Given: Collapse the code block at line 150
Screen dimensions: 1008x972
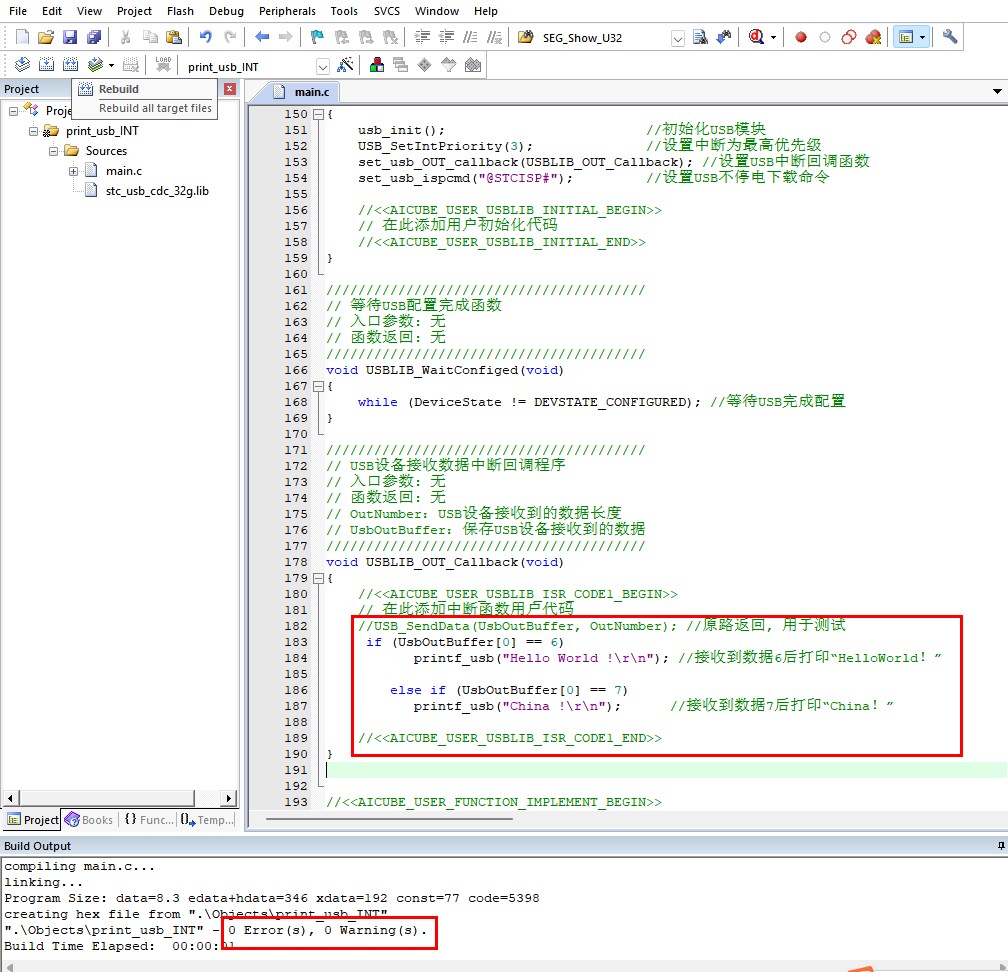Looking at the screenshot, I should point(318,114).
